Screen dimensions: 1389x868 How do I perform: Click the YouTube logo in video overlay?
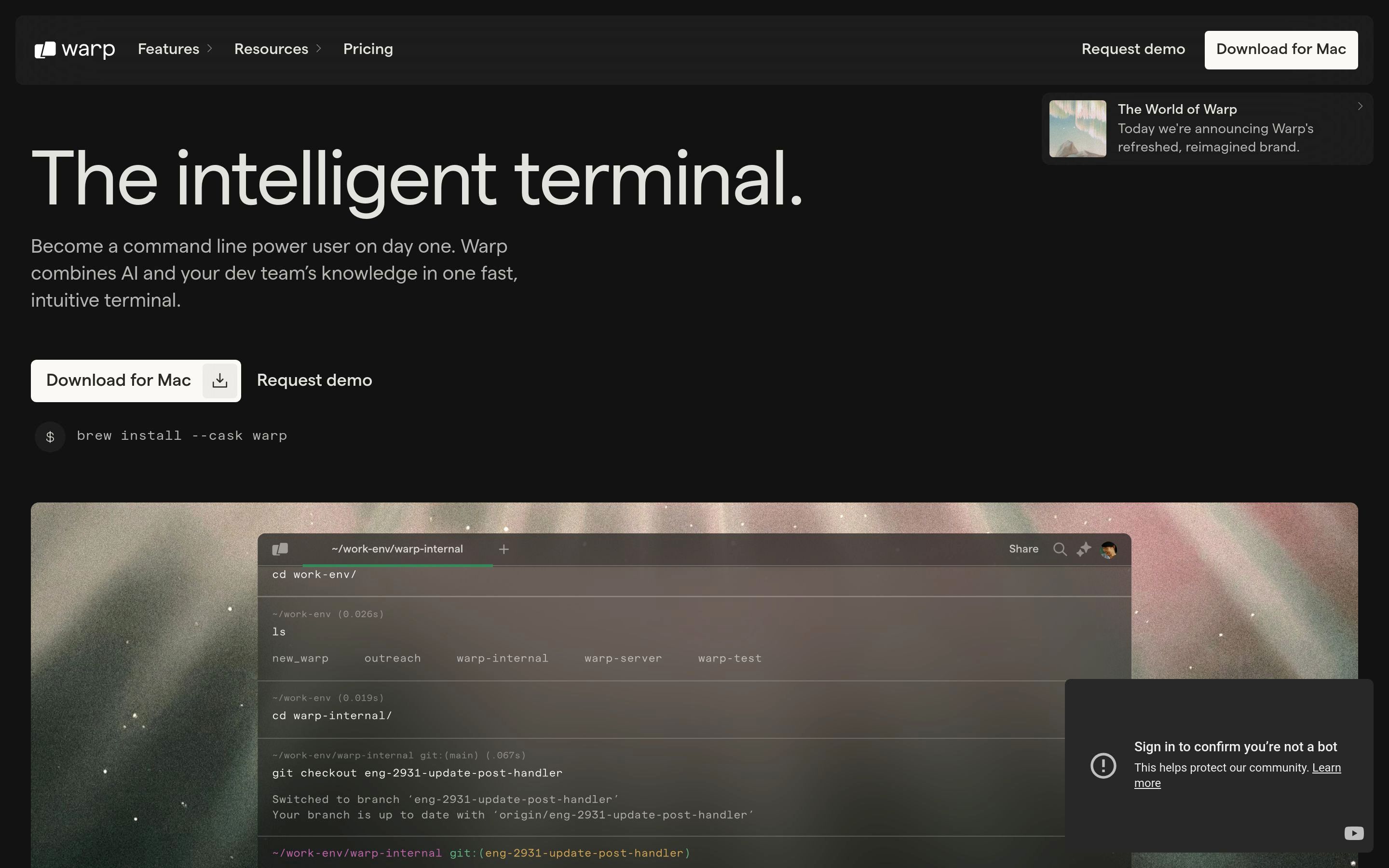1353,833
